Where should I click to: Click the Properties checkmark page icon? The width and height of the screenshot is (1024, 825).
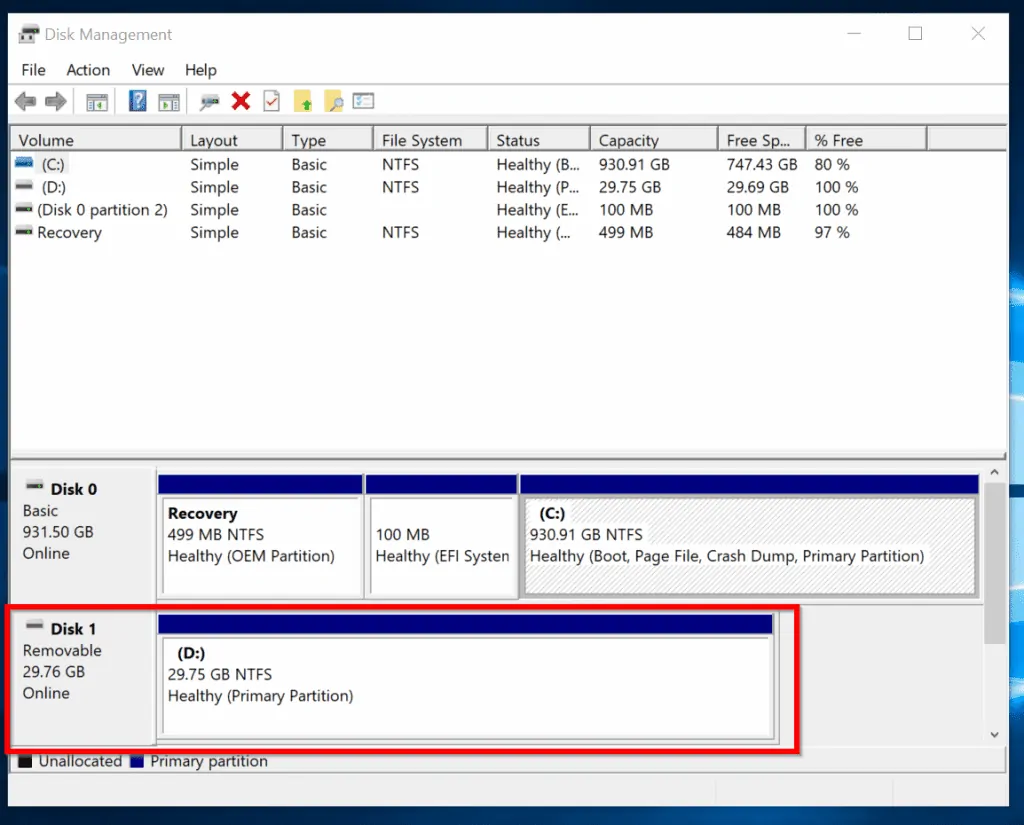click(271, 101)
